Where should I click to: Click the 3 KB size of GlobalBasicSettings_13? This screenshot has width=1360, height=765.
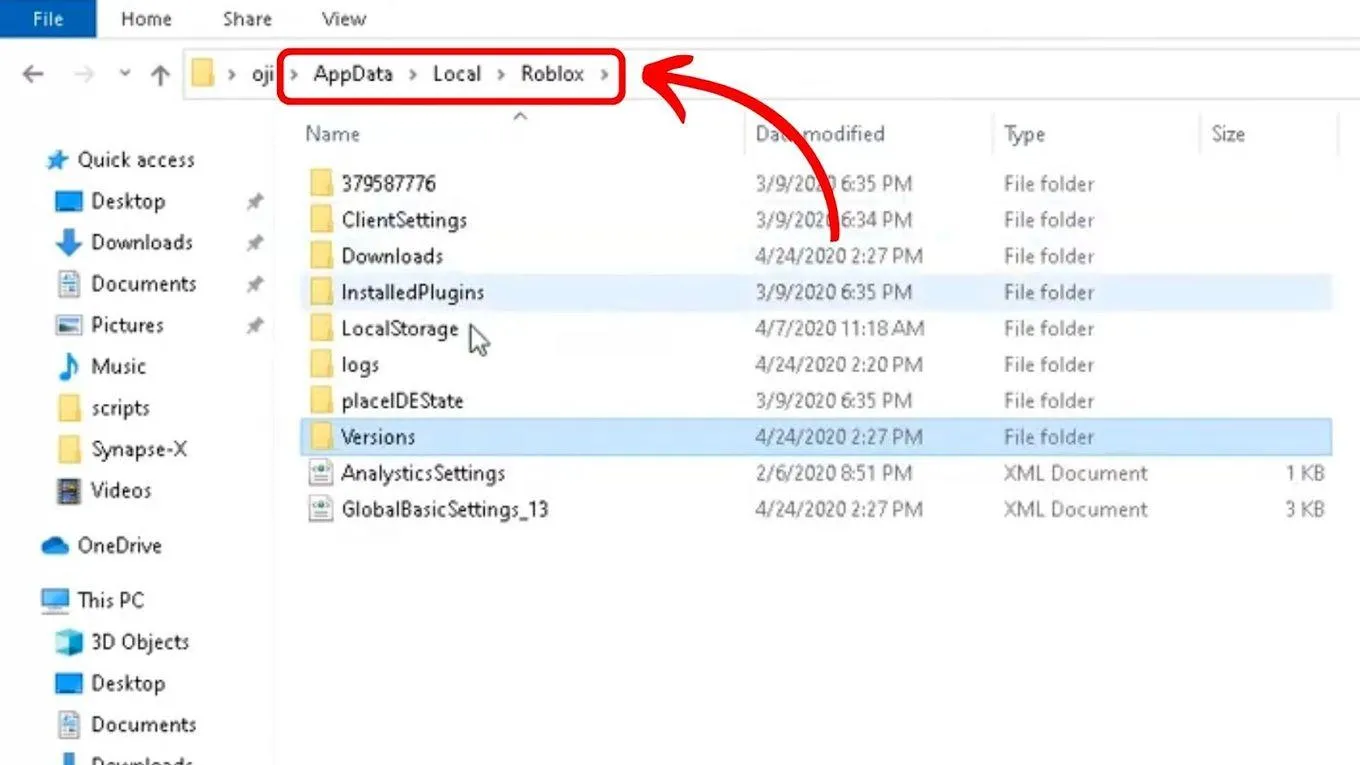tap(1305, 509)
